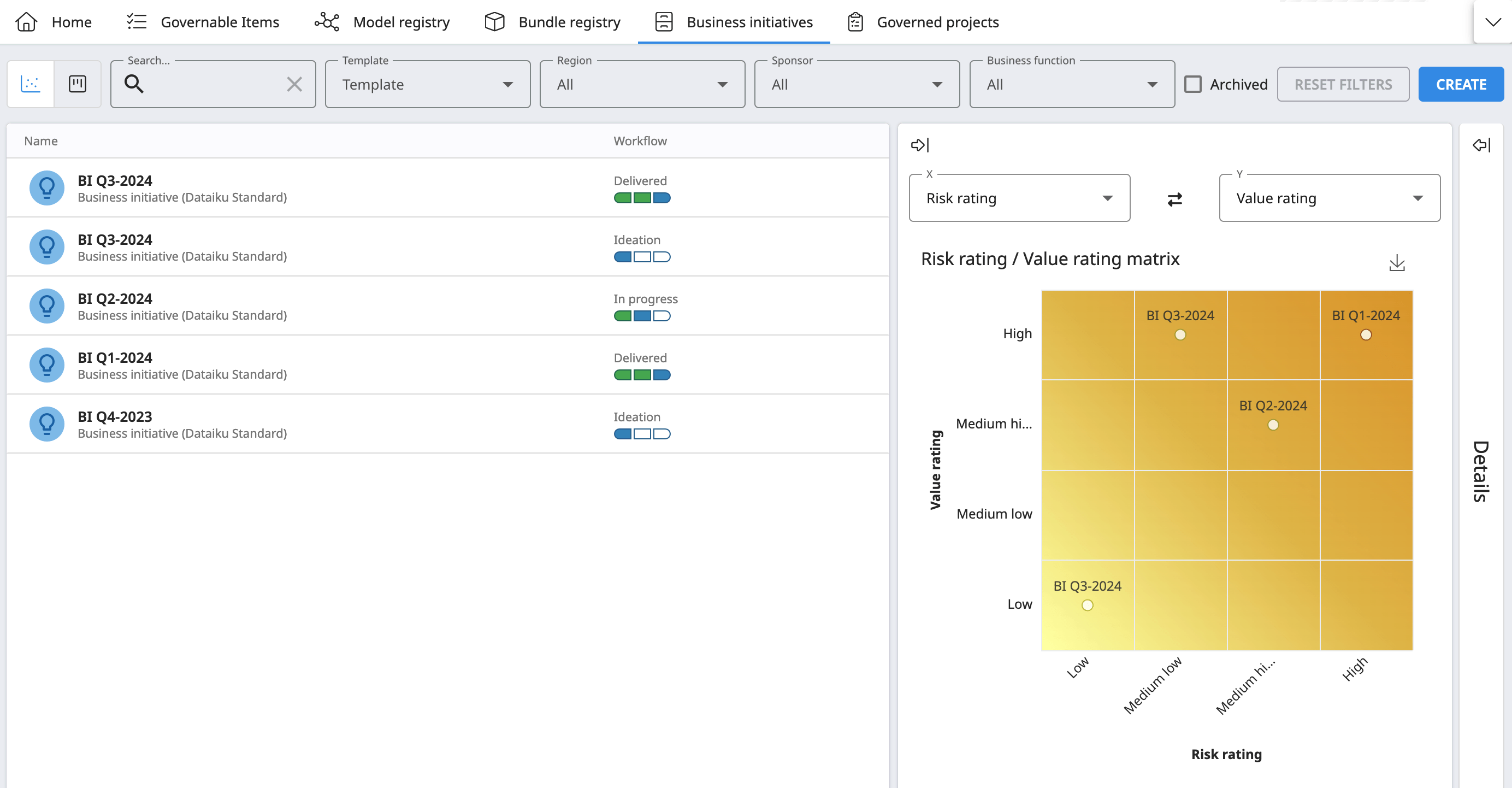Click lightbulb icon of BI Q1-2024
The image size is (1512, 788).
(x=47, y=364)
